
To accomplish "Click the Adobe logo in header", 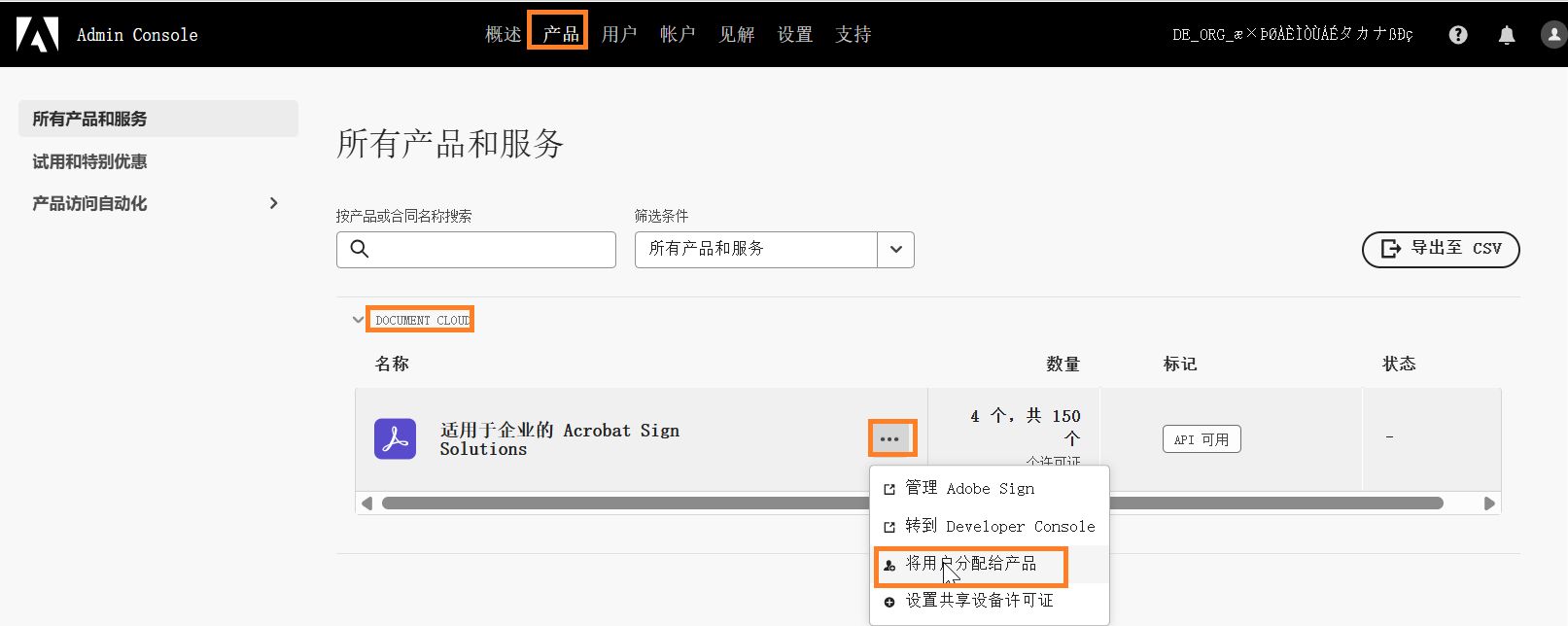I will pos(37,34).
